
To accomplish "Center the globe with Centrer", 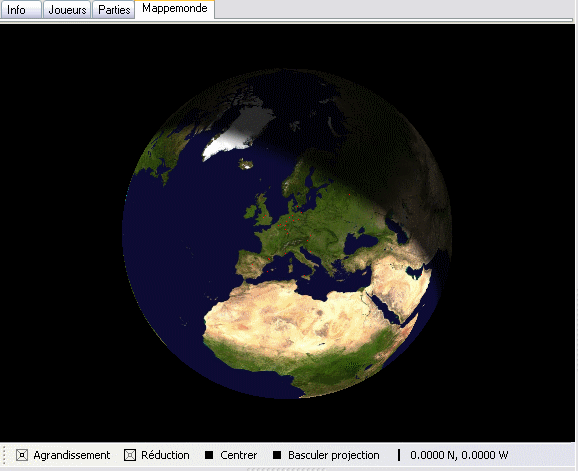I will coord(238,456).
